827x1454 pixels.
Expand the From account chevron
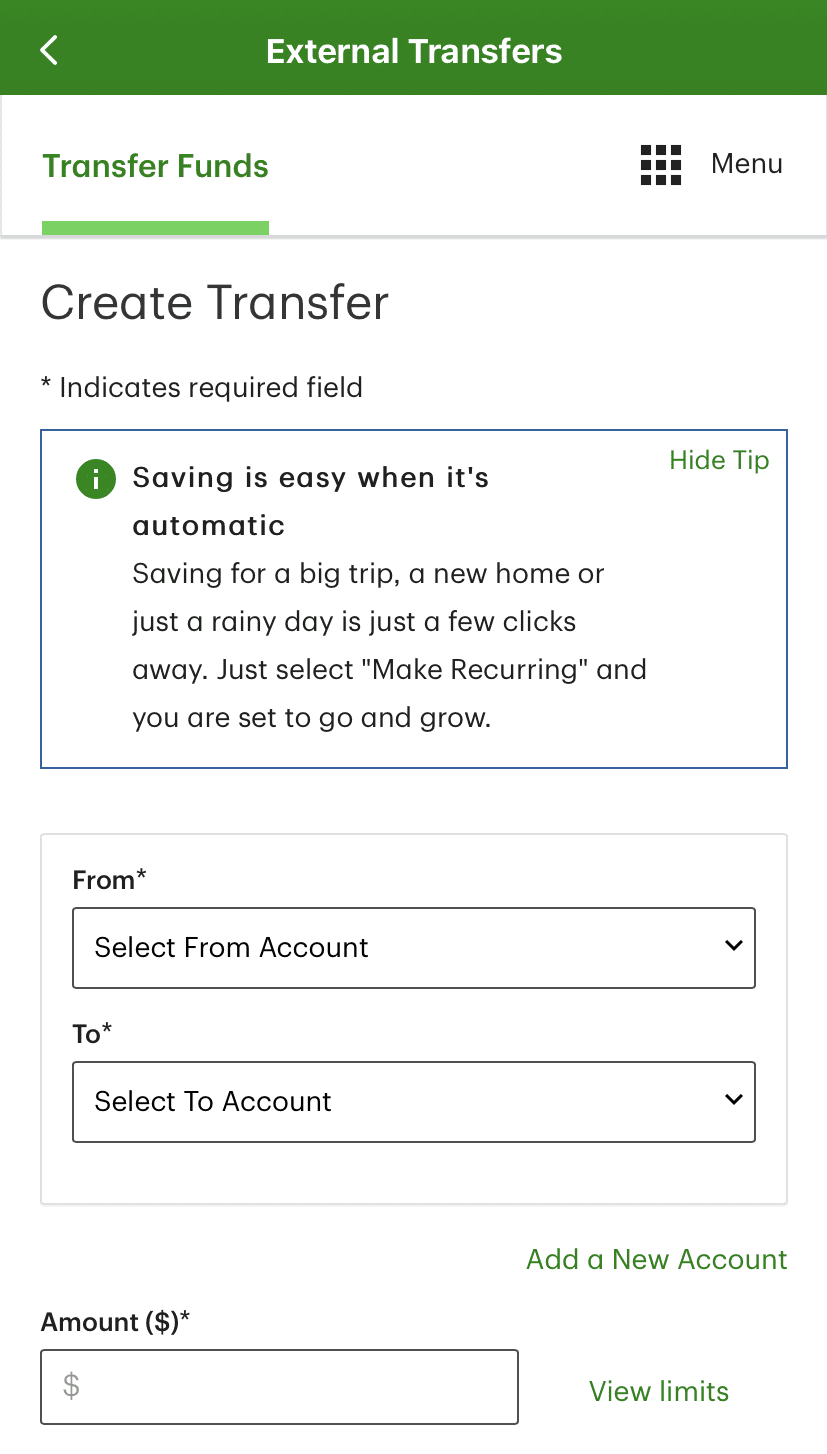(734, 946)
